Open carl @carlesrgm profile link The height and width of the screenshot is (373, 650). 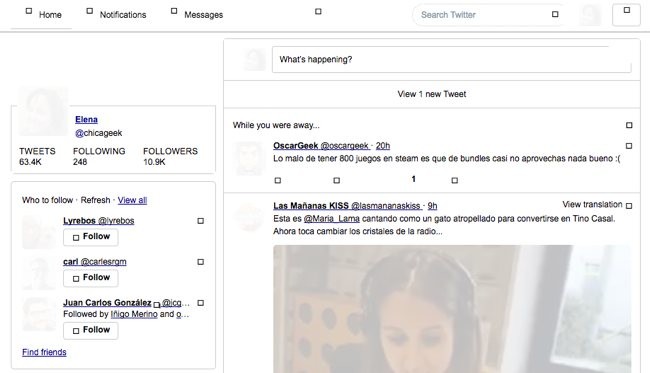point(95,262)
